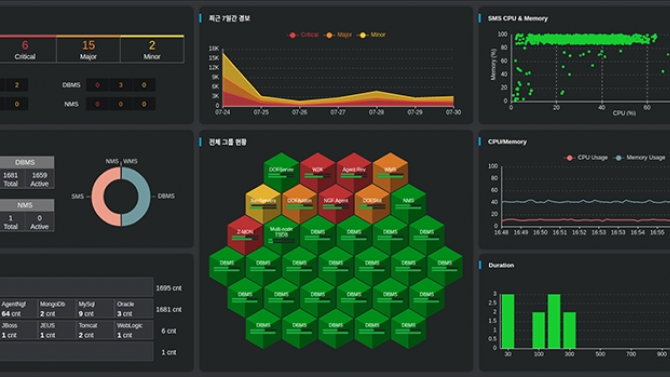The width and height of the screenshot is (670, 377).
Task: Click the NMS header of the status table
Action: 25,205
